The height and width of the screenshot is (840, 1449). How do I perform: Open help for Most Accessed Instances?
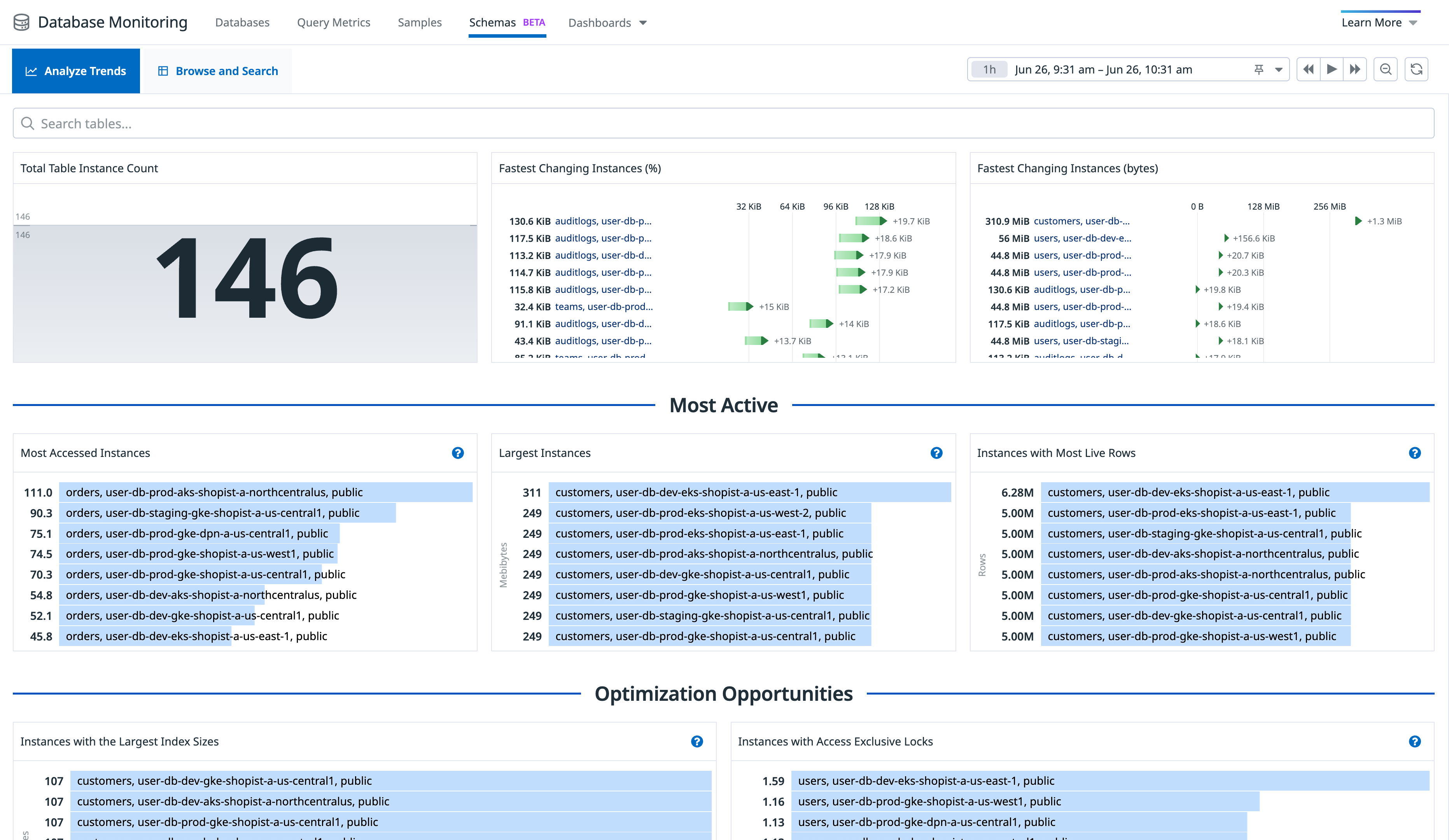click(458, 453)
